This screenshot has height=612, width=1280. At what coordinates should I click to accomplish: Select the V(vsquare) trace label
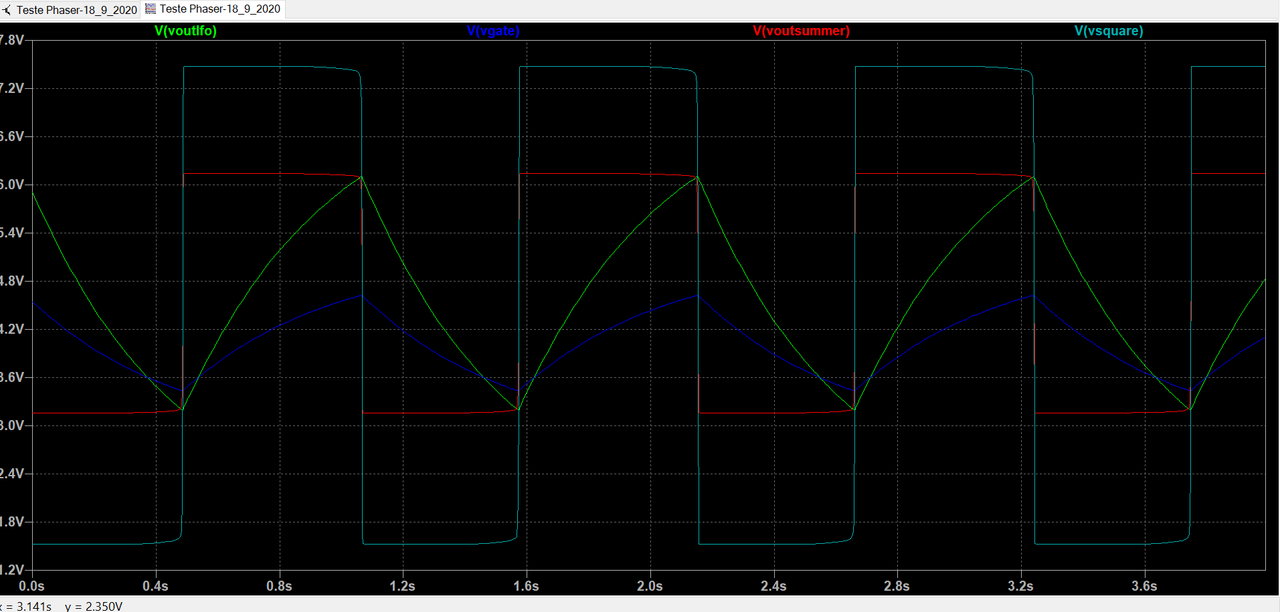click(1109, 31)
